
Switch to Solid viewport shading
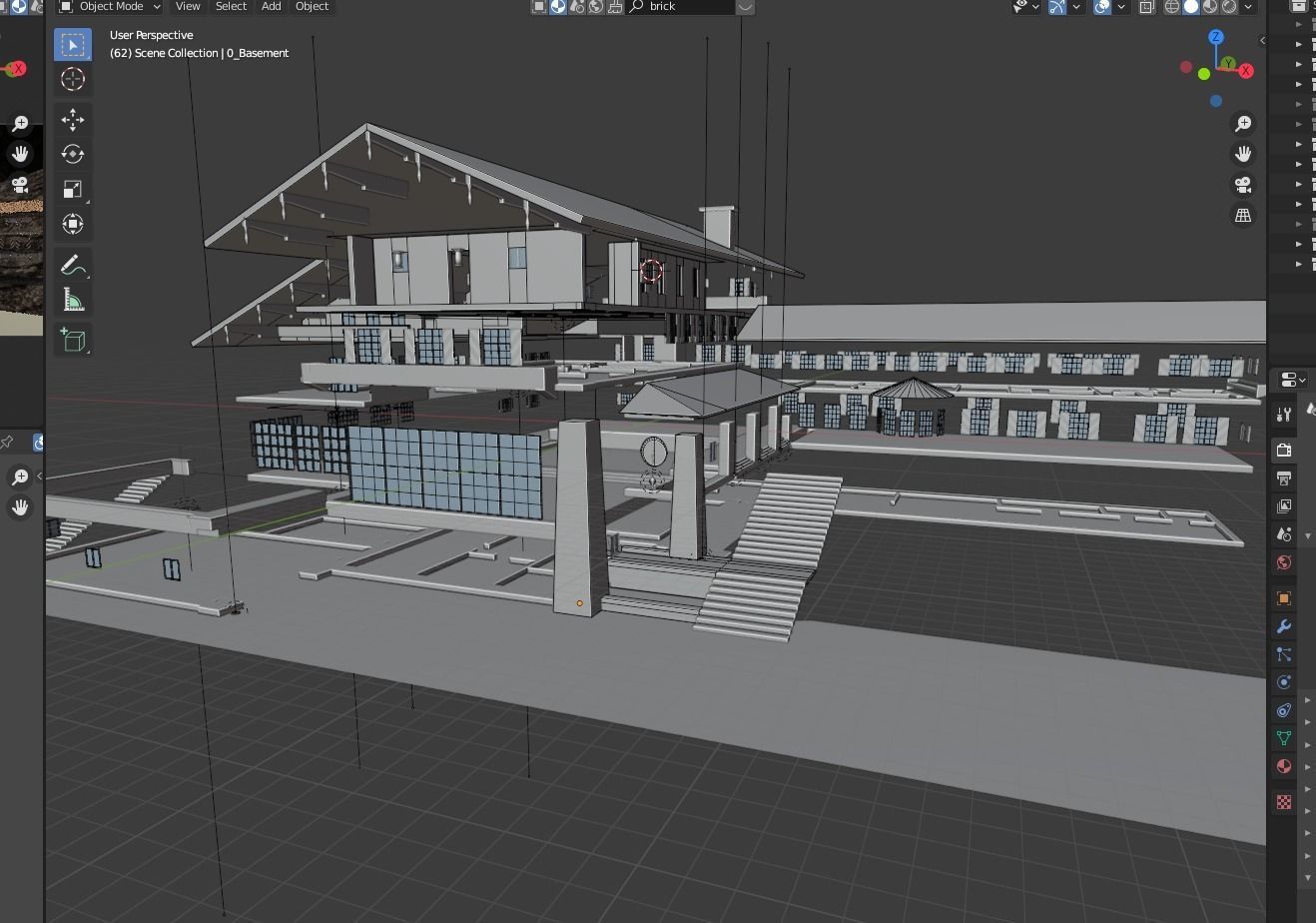[x=1191, y=6]
